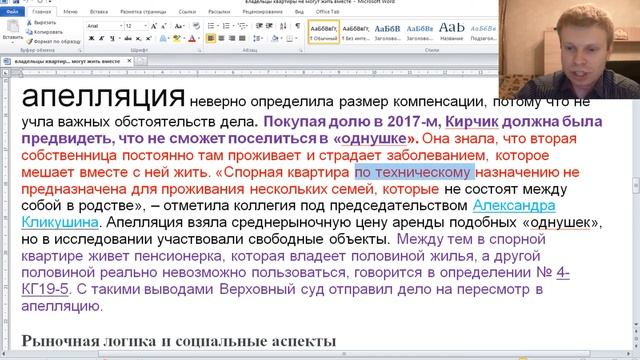The image size is (640, 360).
Task: Select the Обычный style
Action: point(324,31)
